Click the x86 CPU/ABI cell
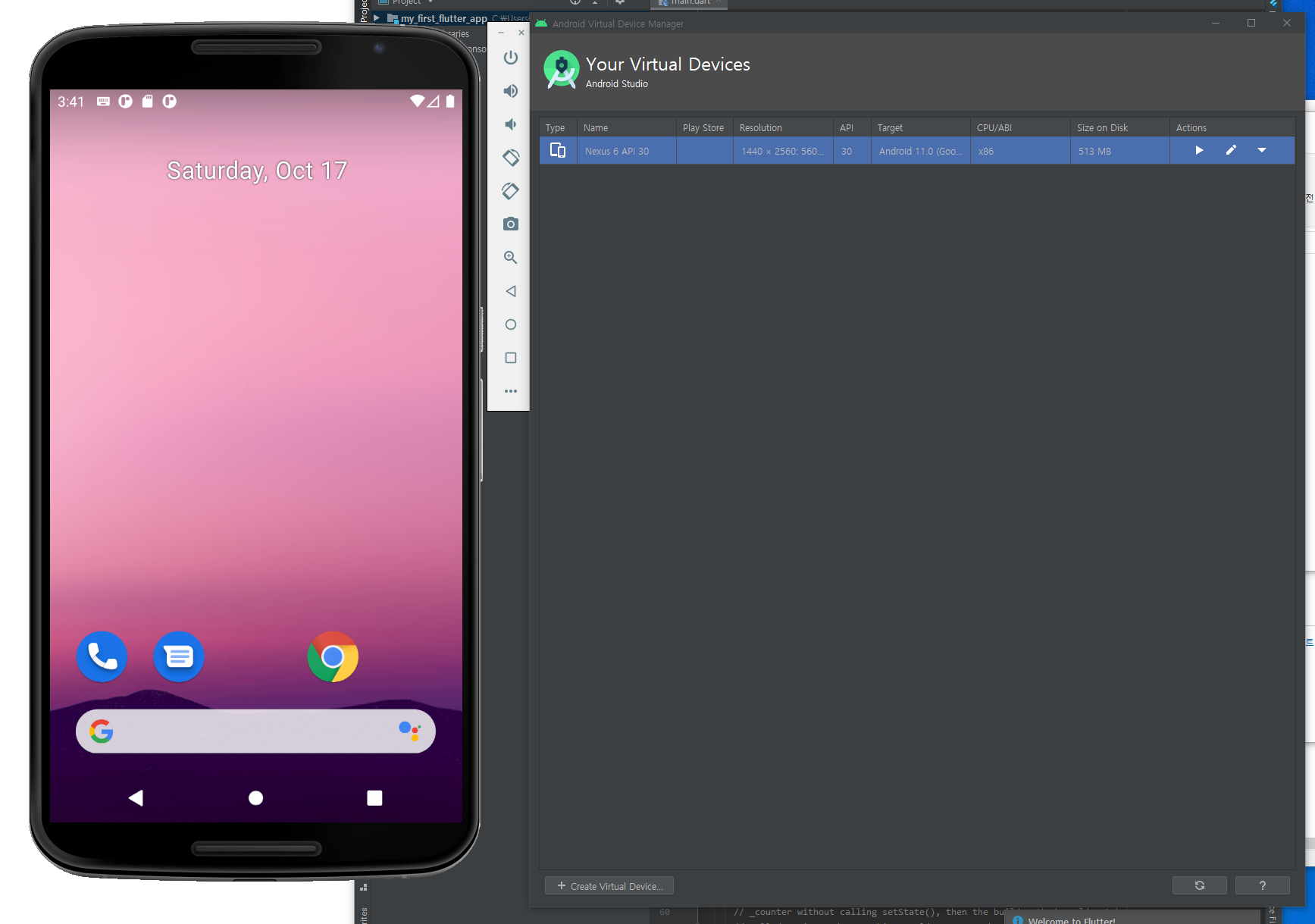 [x=1020, y=151]
